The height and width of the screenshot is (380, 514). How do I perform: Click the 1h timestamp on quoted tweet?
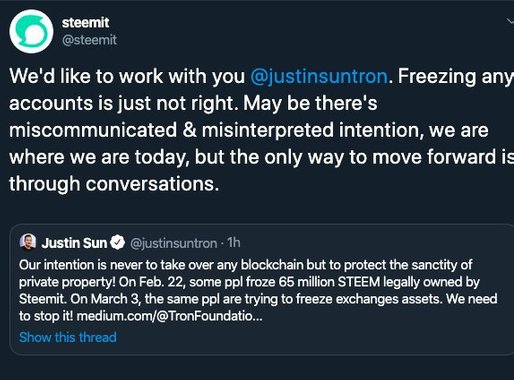(x=234, y=243)
